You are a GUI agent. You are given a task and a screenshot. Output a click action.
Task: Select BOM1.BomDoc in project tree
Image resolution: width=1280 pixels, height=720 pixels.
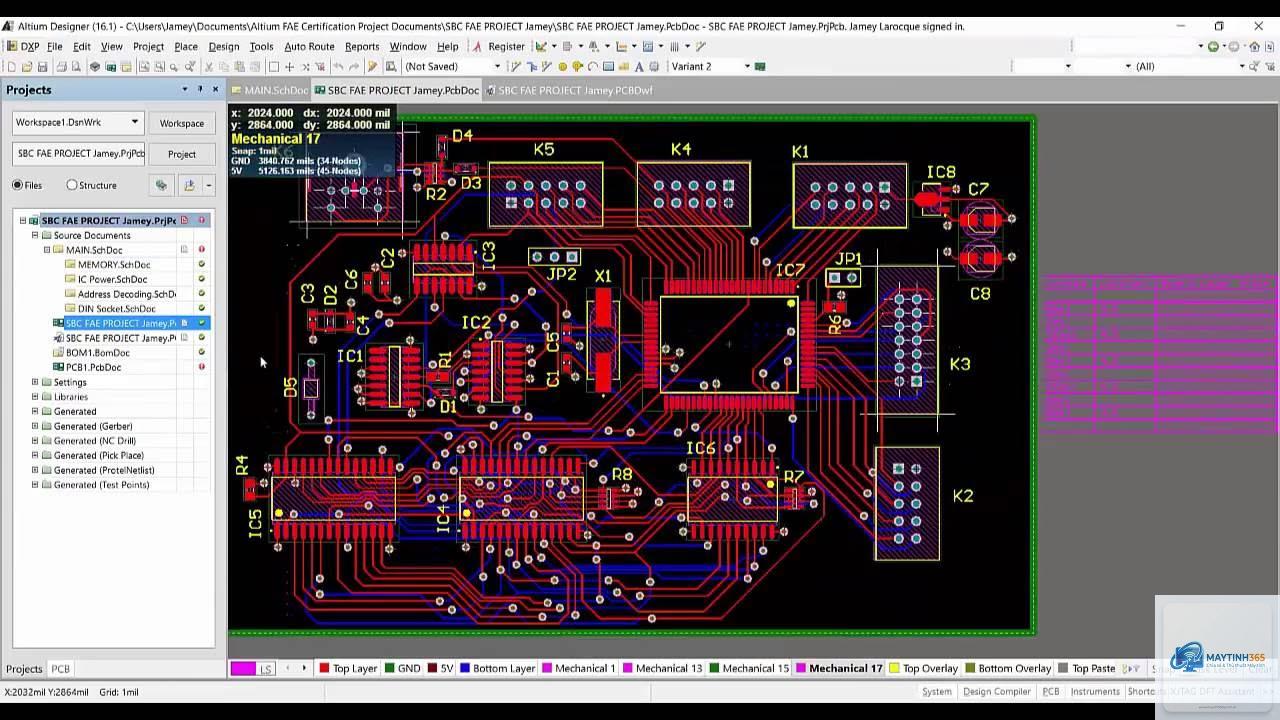98,353
